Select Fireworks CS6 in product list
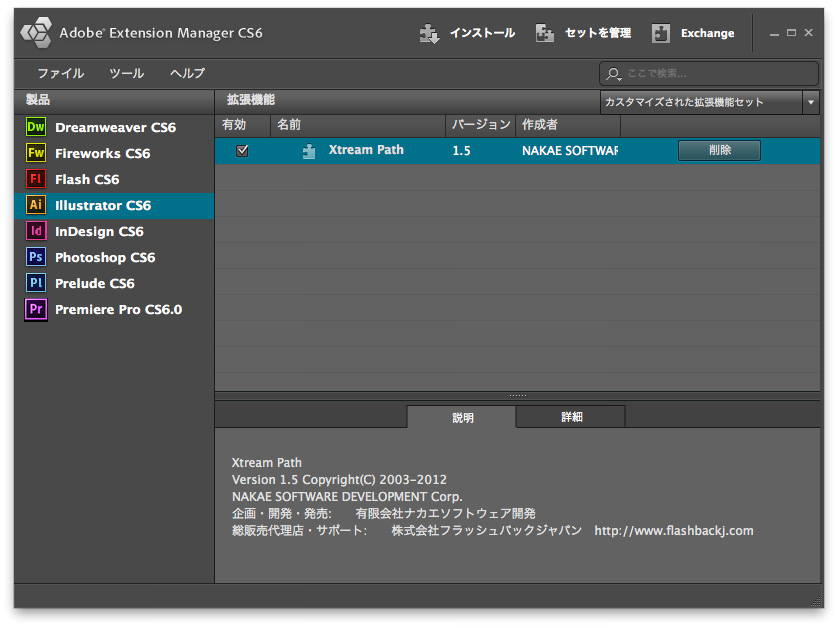The height and width of the screenshot is (628, 838). pos(114,153)
